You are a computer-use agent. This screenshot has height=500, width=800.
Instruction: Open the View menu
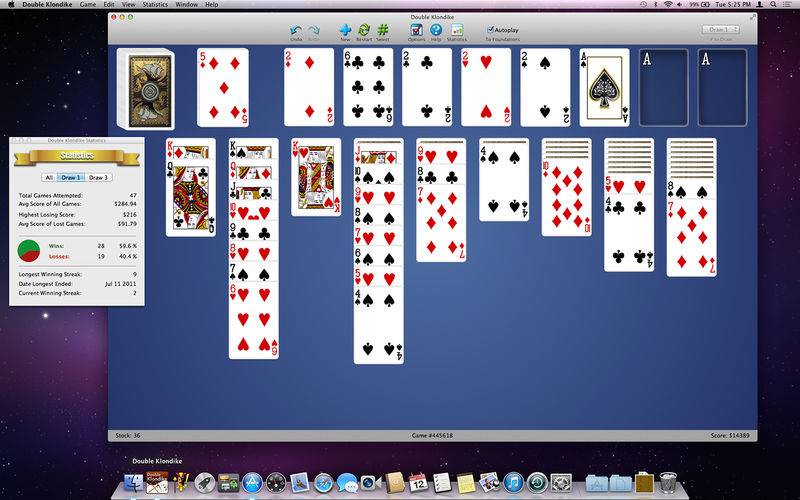click(129, 4)
